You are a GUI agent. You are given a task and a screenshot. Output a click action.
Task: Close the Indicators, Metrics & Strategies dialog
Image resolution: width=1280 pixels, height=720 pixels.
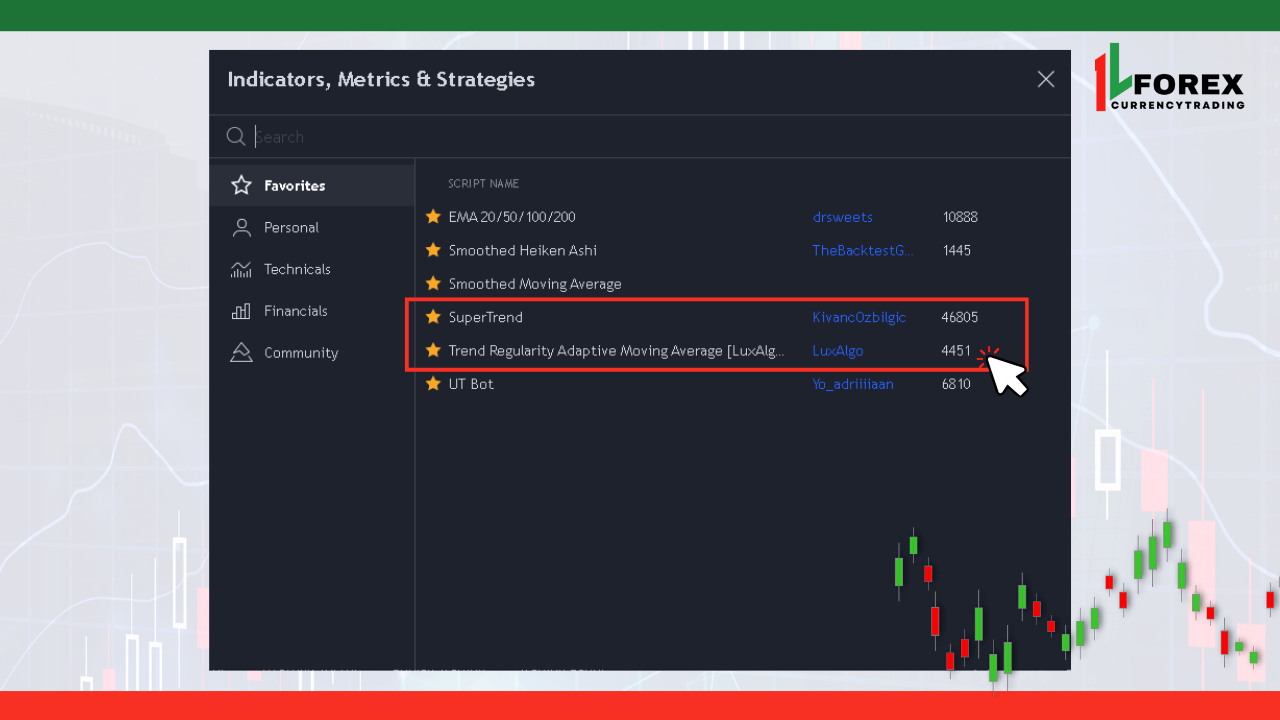[x=1046, y=79]
